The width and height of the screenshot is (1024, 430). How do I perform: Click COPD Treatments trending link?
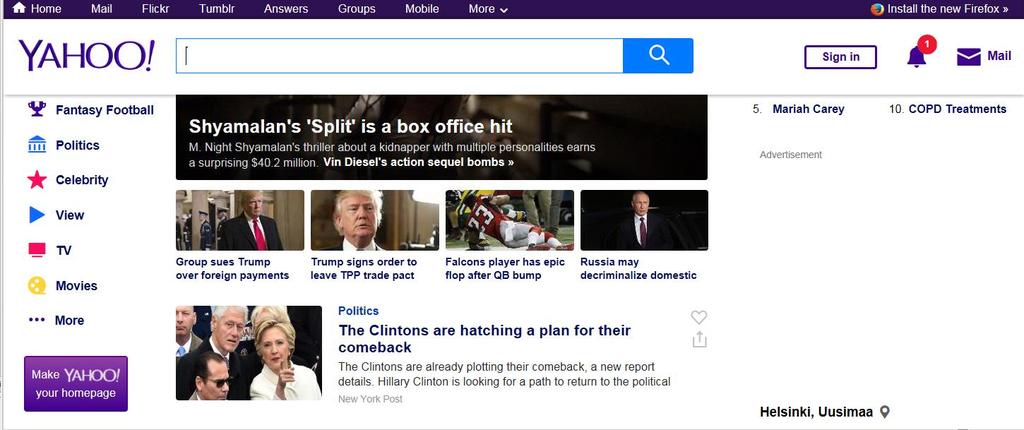[x=957, y=109]
